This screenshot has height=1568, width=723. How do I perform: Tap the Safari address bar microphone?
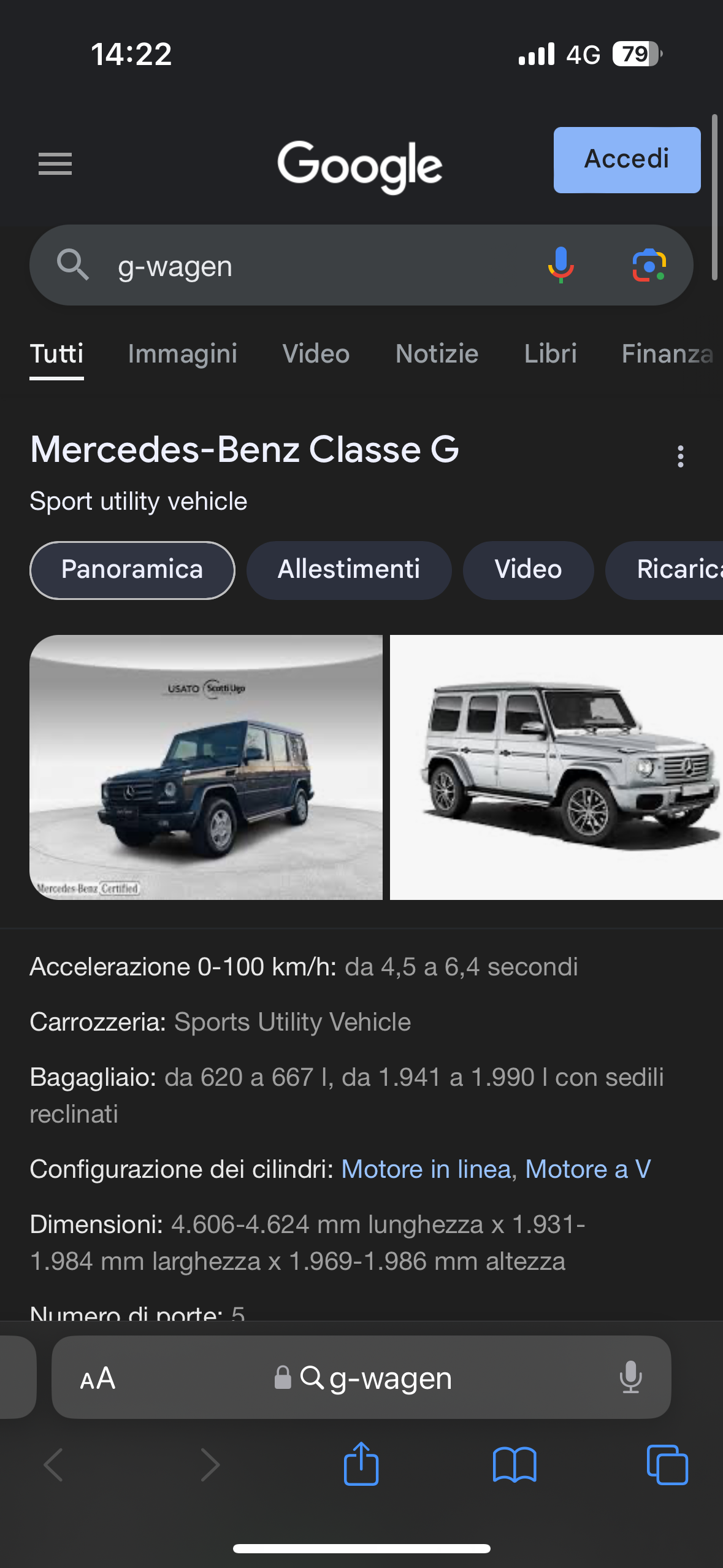[x=631, y=1377]
